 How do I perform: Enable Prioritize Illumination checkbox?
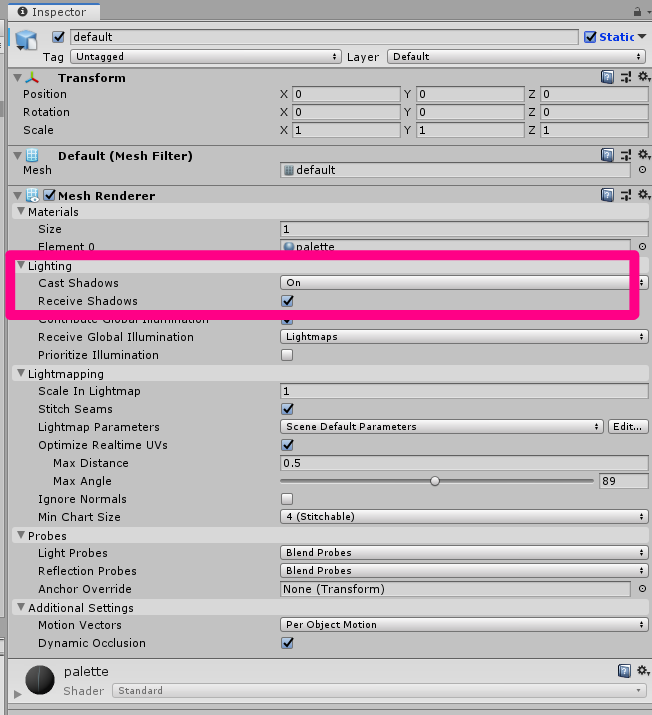click(x=287, y=355)
